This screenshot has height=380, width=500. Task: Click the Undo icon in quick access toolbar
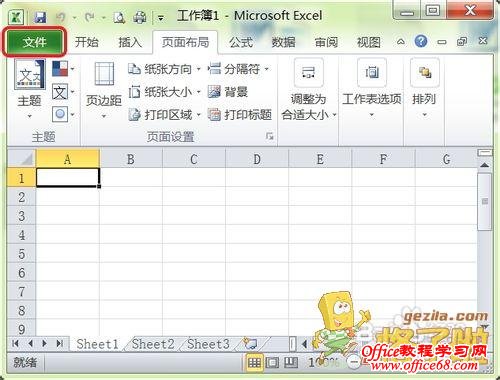61,17
